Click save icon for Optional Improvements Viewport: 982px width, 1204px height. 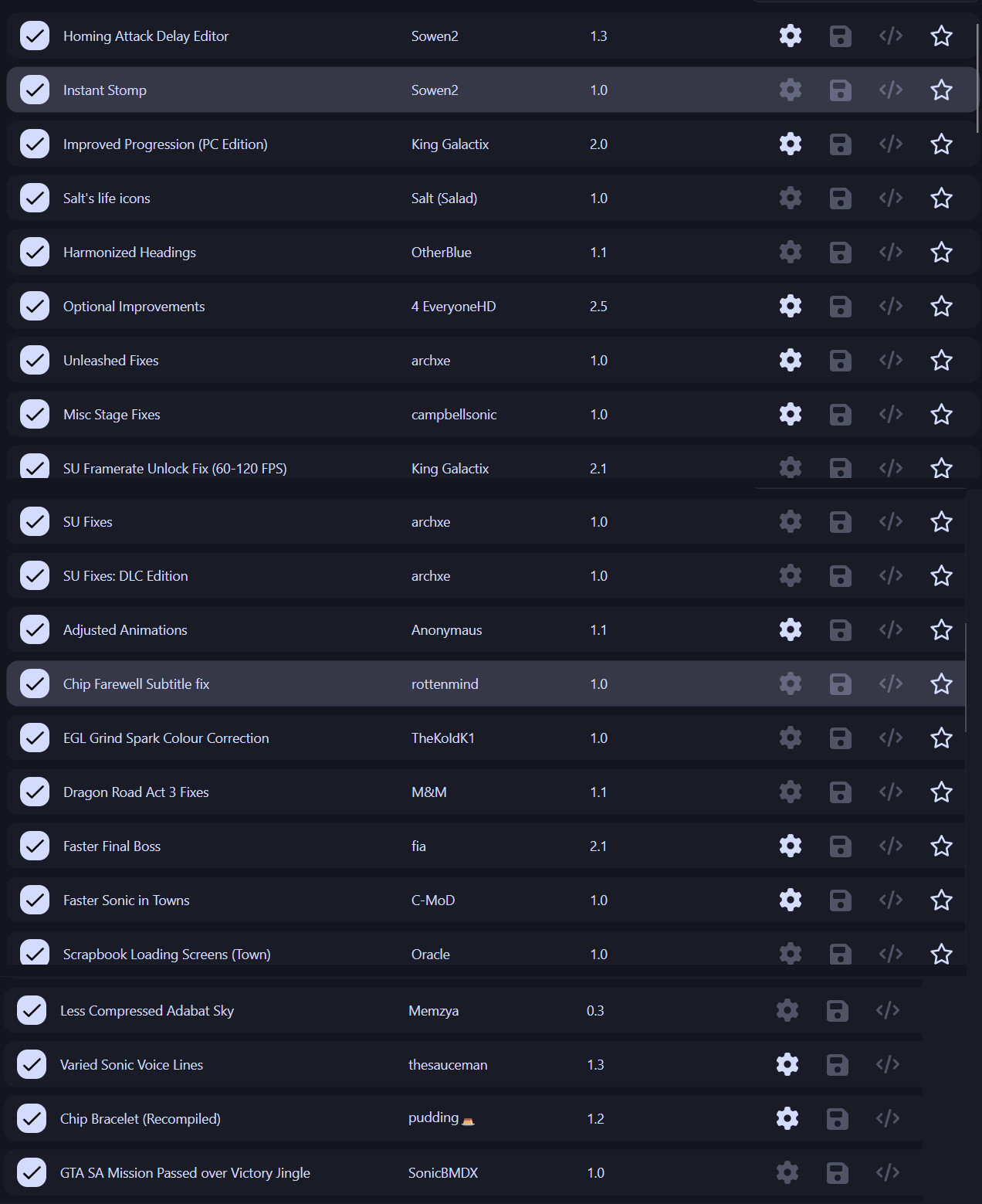tap(840, 307)
